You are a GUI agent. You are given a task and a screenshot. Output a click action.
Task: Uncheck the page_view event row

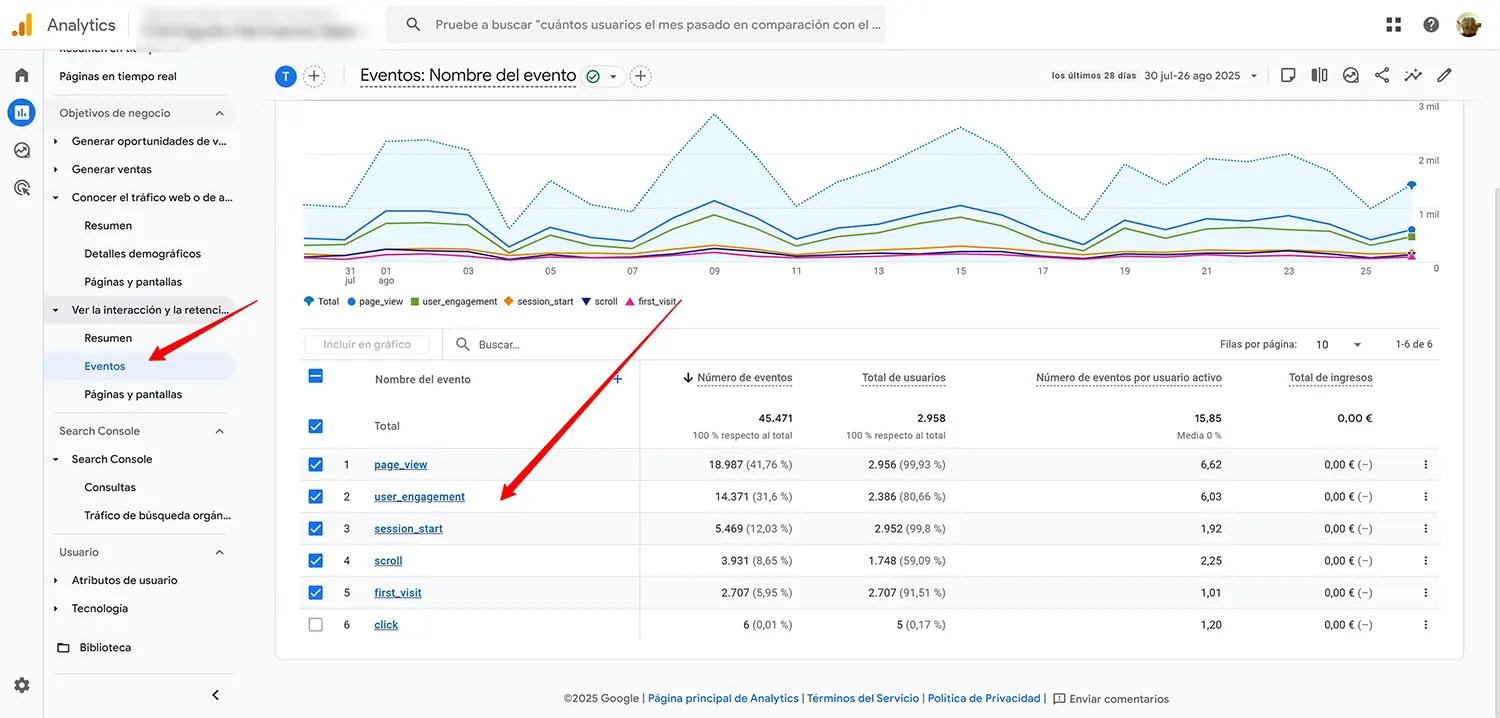(x=315, y=464)
